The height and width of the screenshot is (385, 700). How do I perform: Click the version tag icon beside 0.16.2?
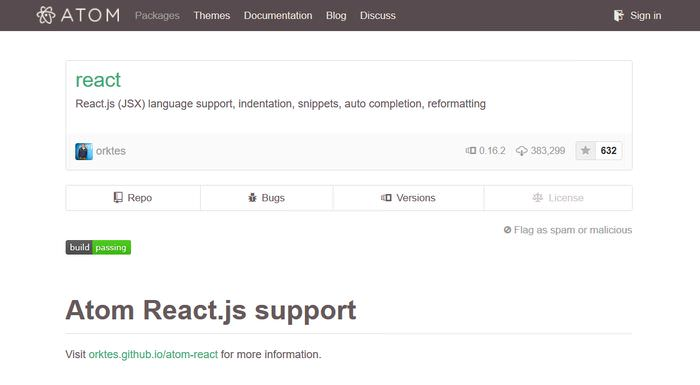coord(471,151)
